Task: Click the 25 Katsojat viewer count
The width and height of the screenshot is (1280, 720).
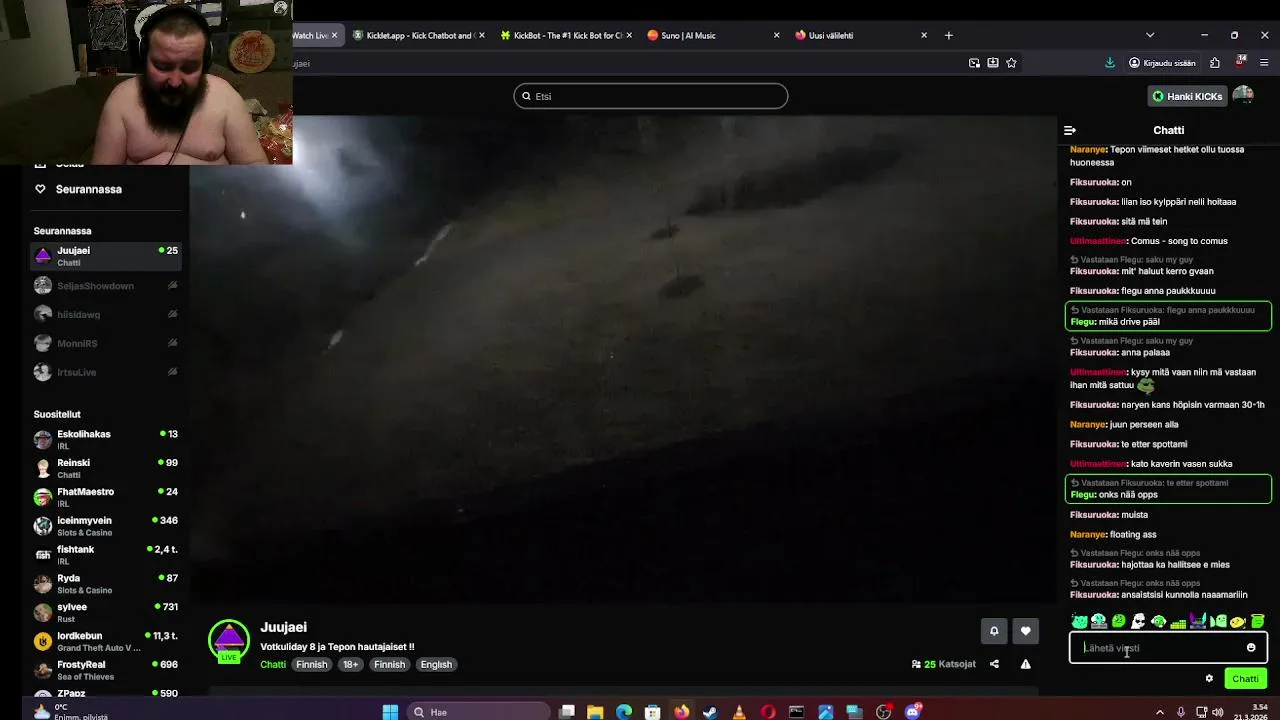Action: [943, 664]
